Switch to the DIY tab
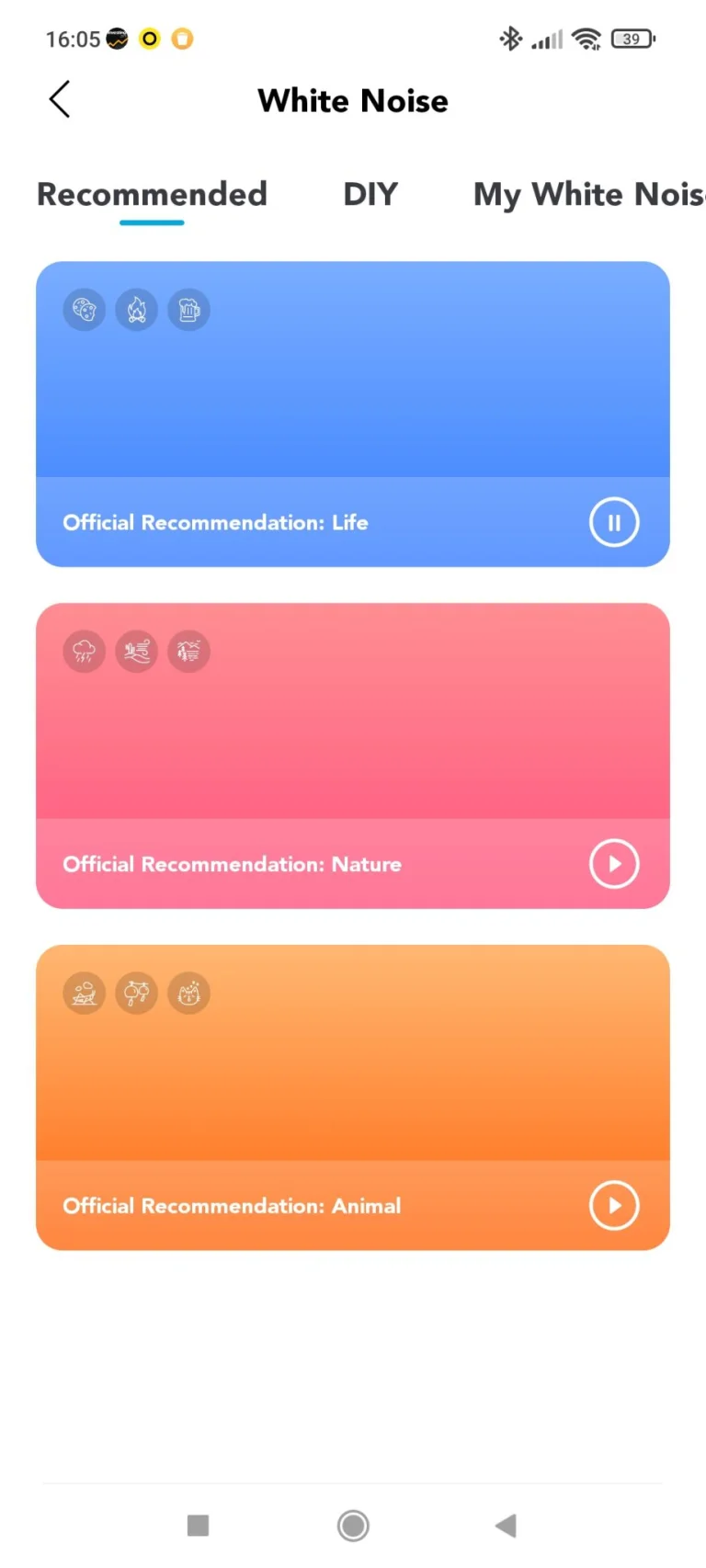 [370, 195]
